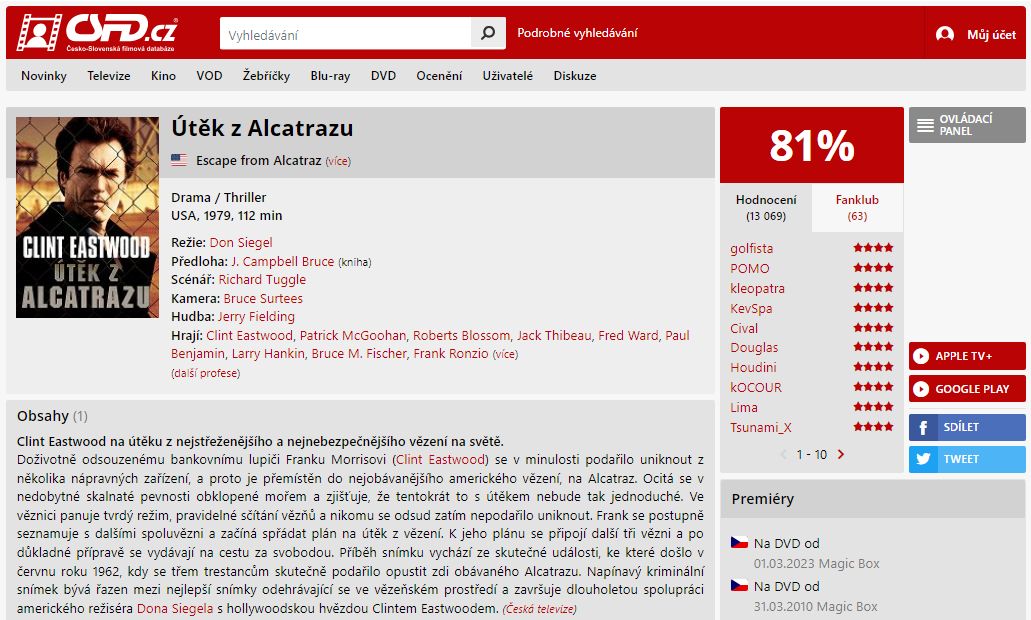This screenshot has width=1031, height=620.
Task: Open J. Campbell Bruce author link
Action: pos(283,261)
